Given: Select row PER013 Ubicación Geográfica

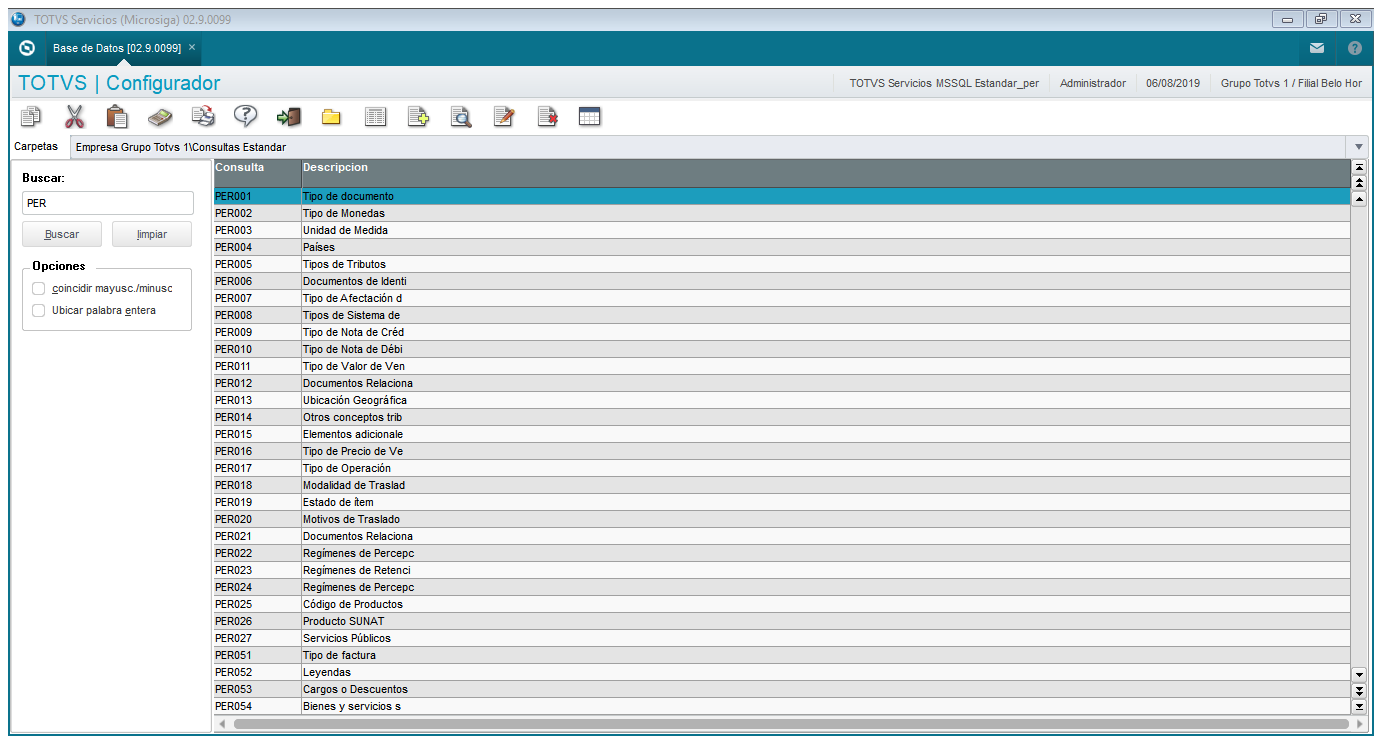Looking at the screenshot, I should [x=782, y=400].
